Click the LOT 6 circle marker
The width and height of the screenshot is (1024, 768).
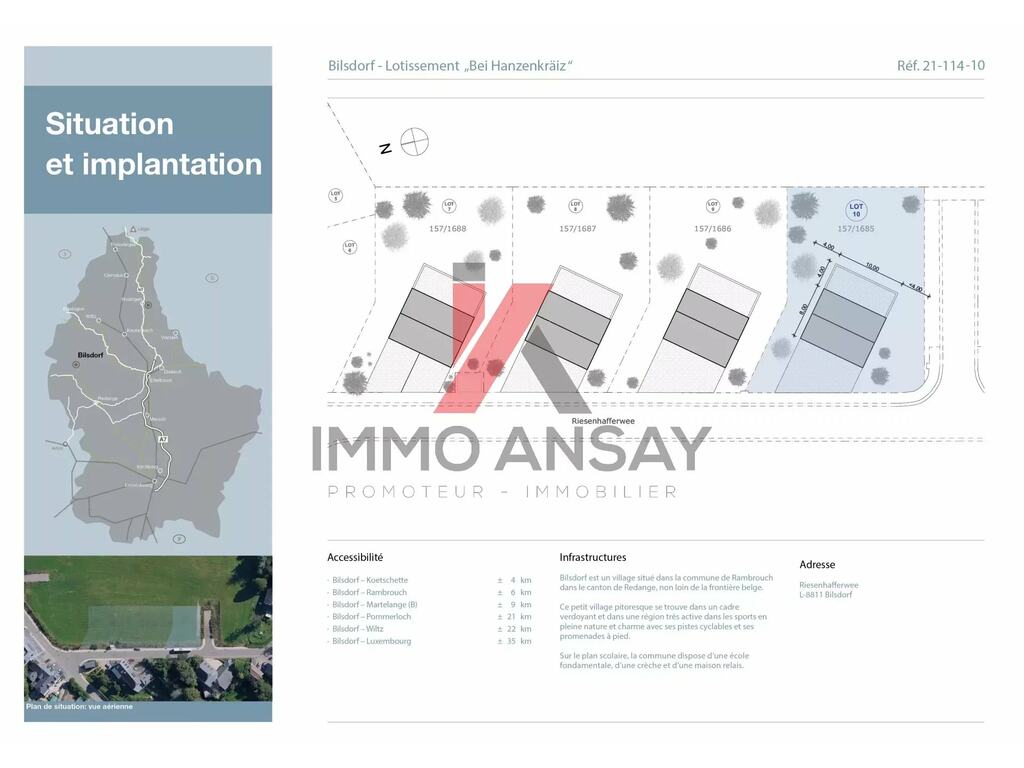click(350, 248)
